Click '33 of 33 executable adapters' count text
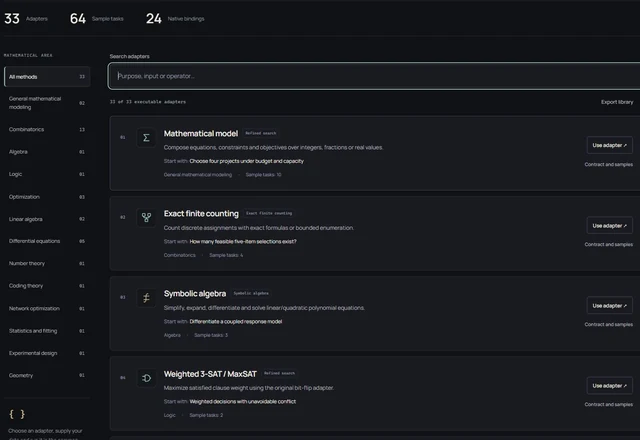The image size is (640, 440). [x=148, y=102]
